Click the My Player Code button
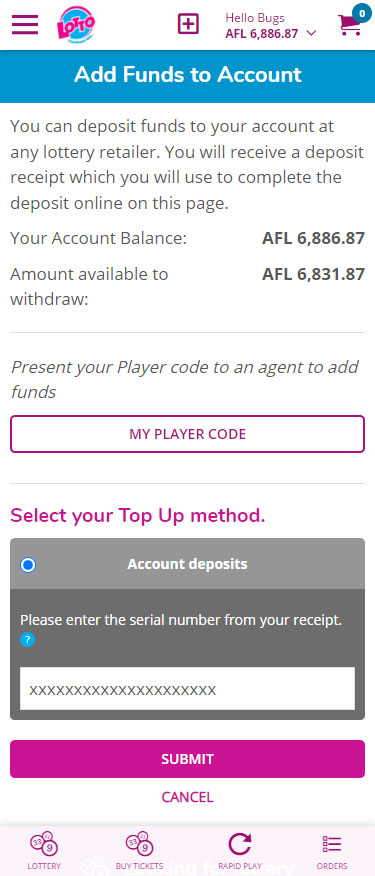 (187, 434)
